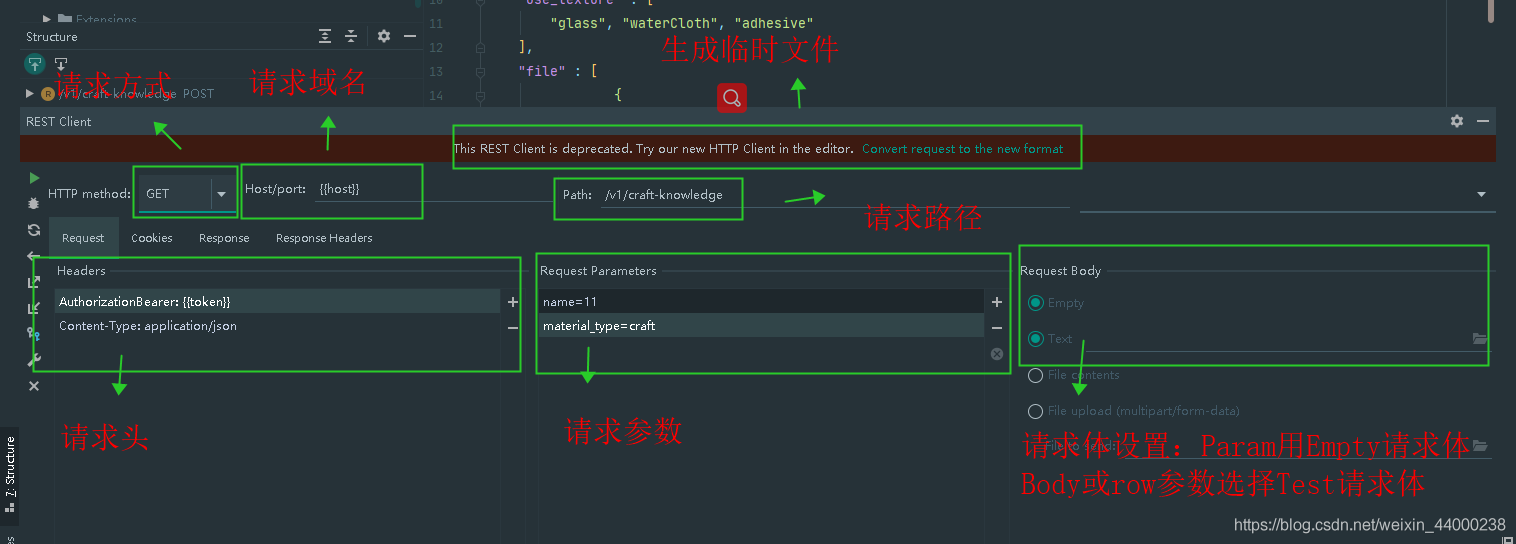Screen dimensions: 1516x544
Task: Expand the v1/craft-knowledge POST tree node
Action: click(30, 94)
